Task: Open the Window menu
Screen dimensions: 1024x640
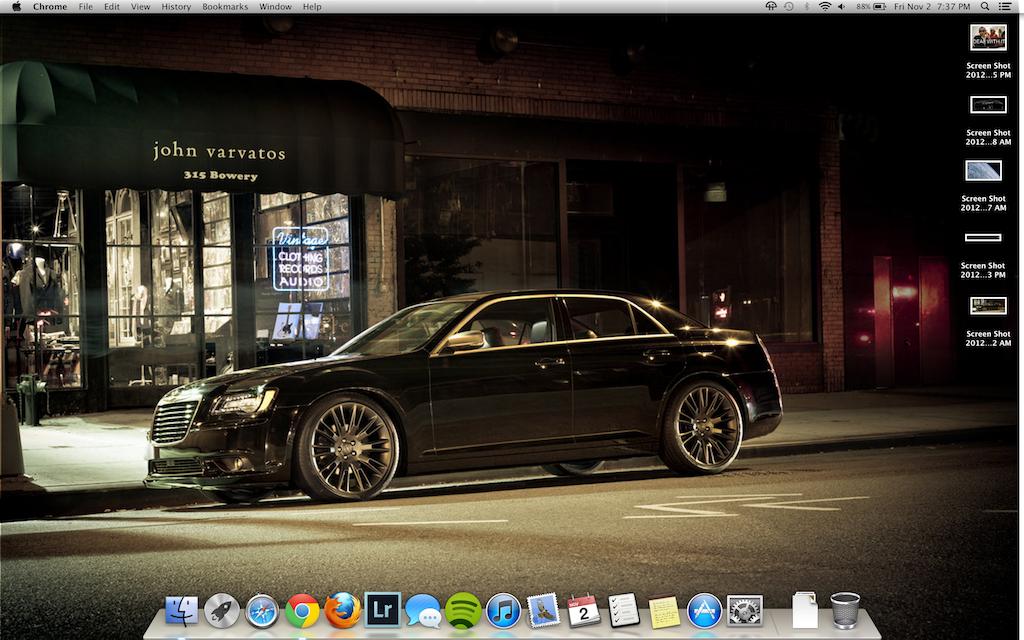Action: [276, 7]
